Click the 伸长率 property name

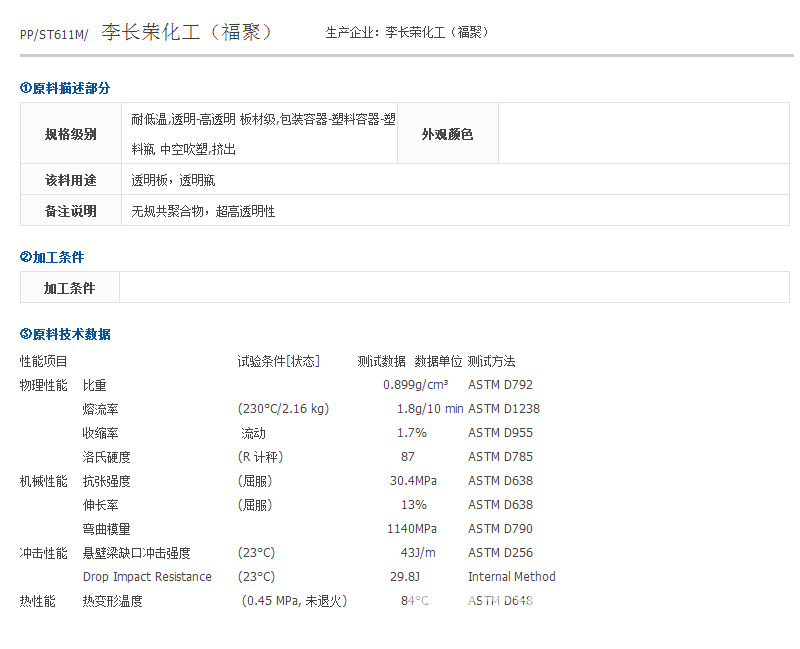coord(101,505)
